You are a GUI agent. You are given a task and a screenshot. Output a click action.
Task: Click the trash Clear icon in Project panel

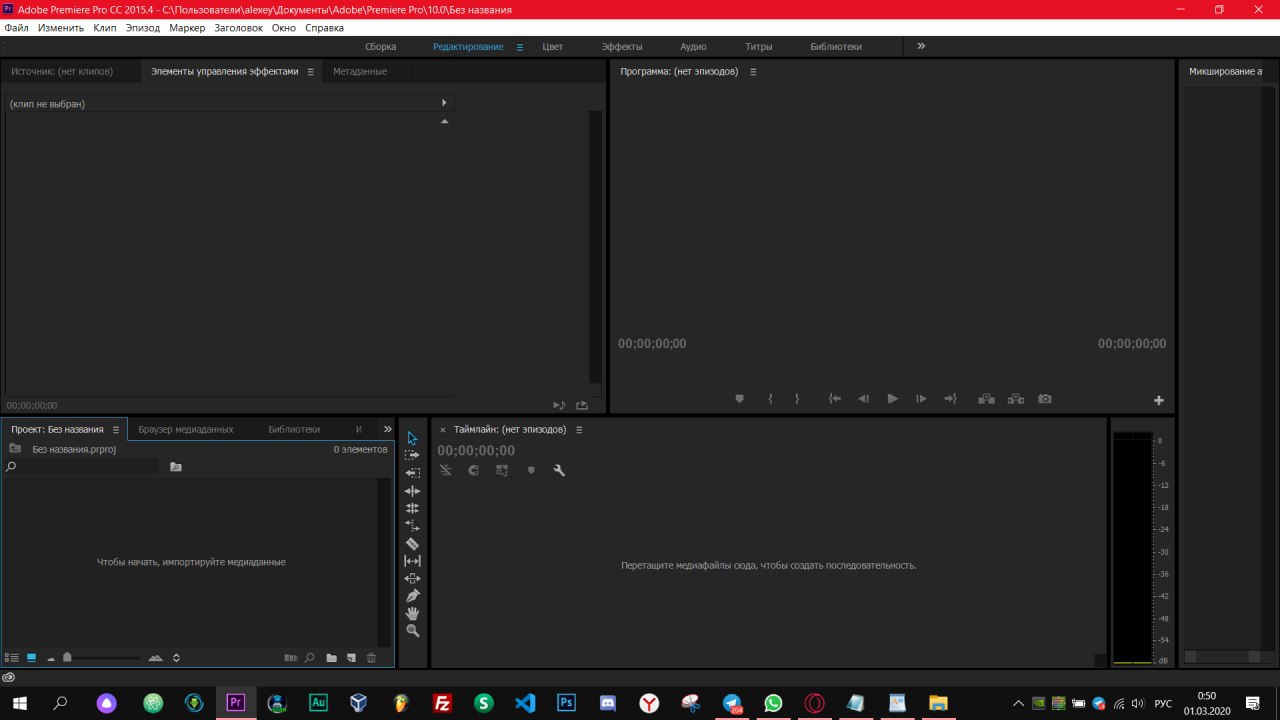[x=371, y=658]
